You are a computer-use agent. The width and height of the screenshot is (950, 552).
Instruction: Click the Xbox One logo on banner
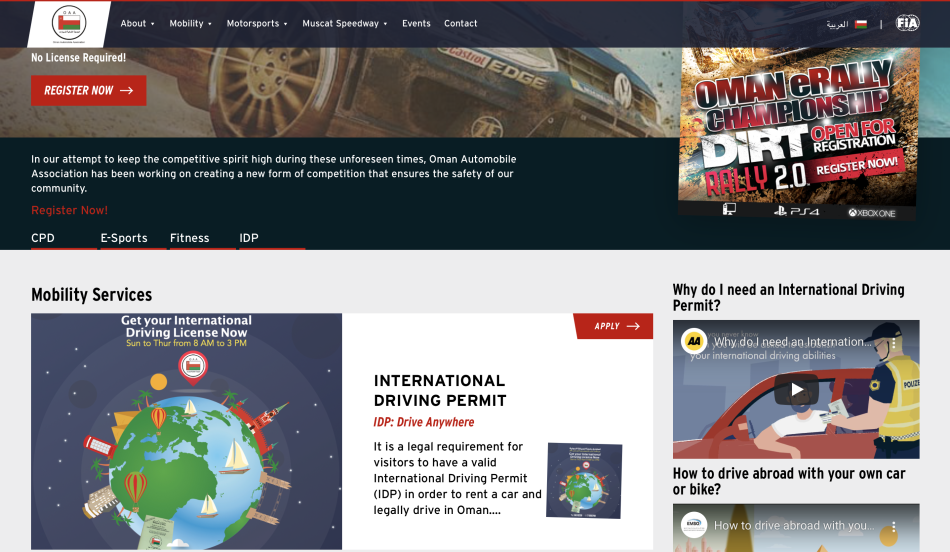tap(872, 213)
